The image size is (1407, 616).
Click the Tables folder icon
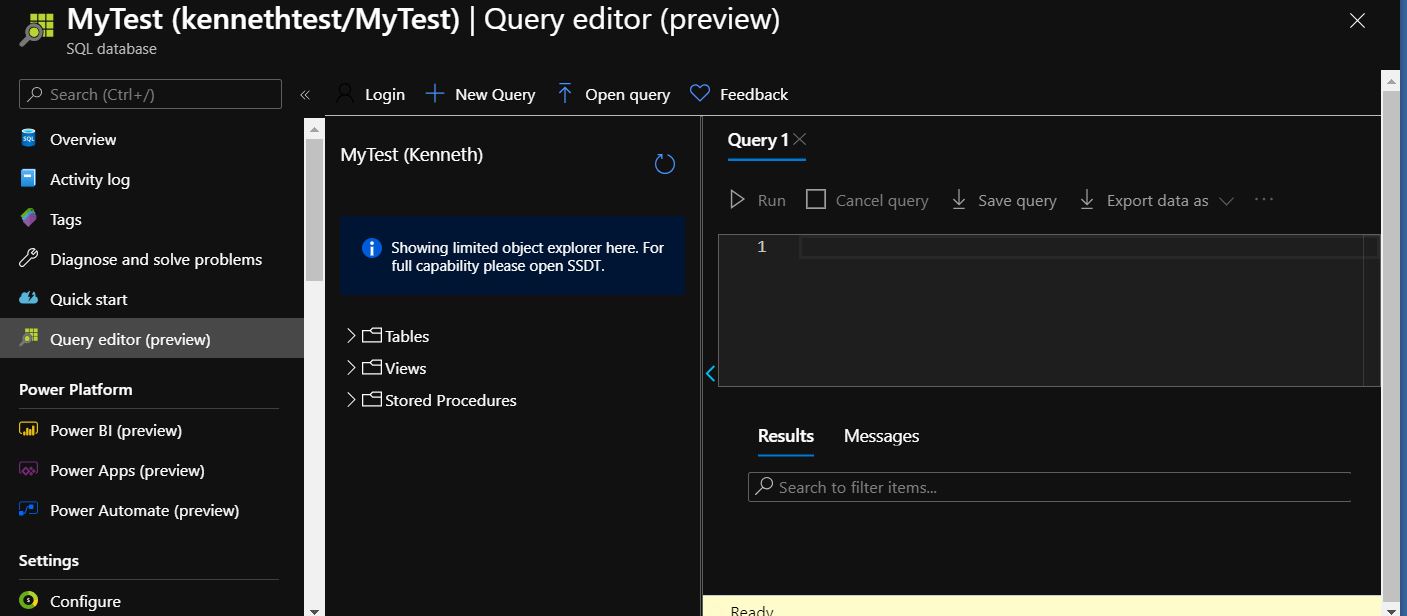click(372, 336)
